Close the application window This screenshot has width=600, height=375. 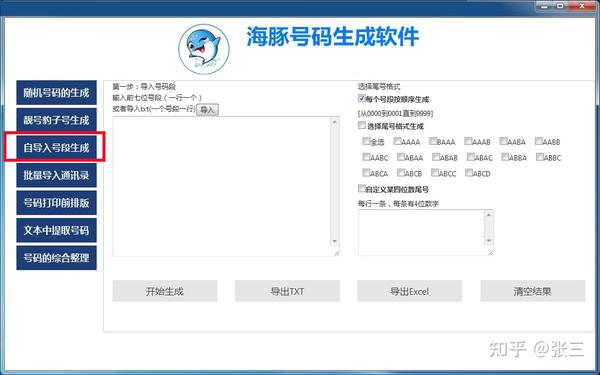pyautogui.click(x=582, y=5)
